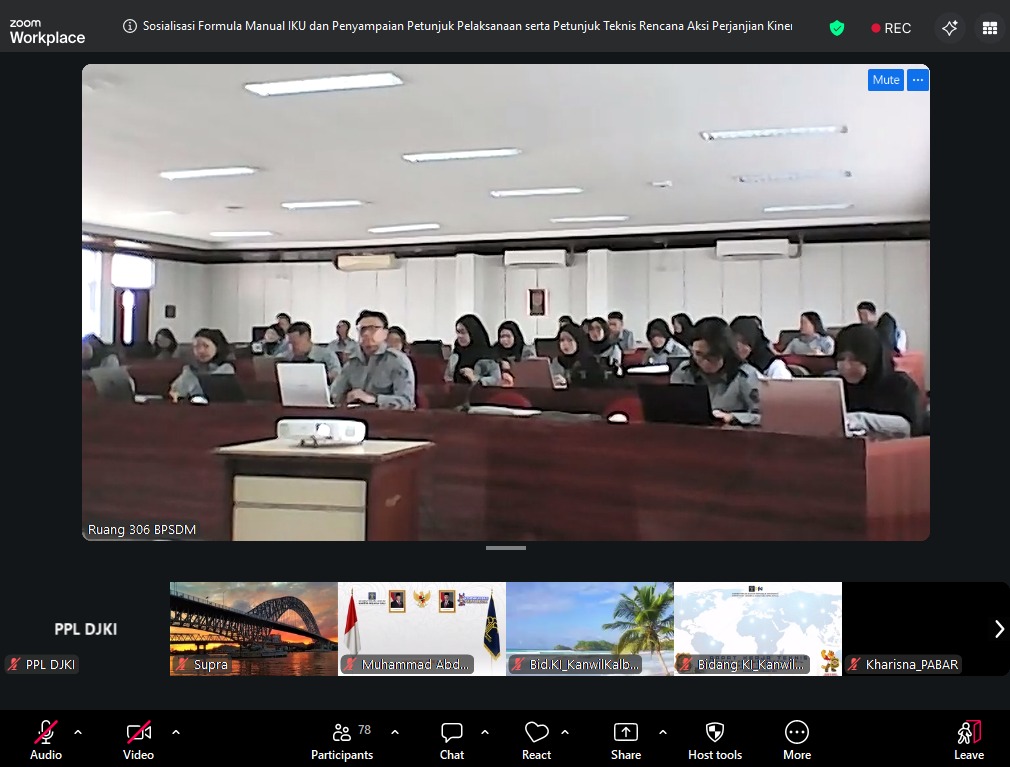Viewport: 1010px width, 767px height.
Task: Expand audio settings arrow
Action: [78, 732]
